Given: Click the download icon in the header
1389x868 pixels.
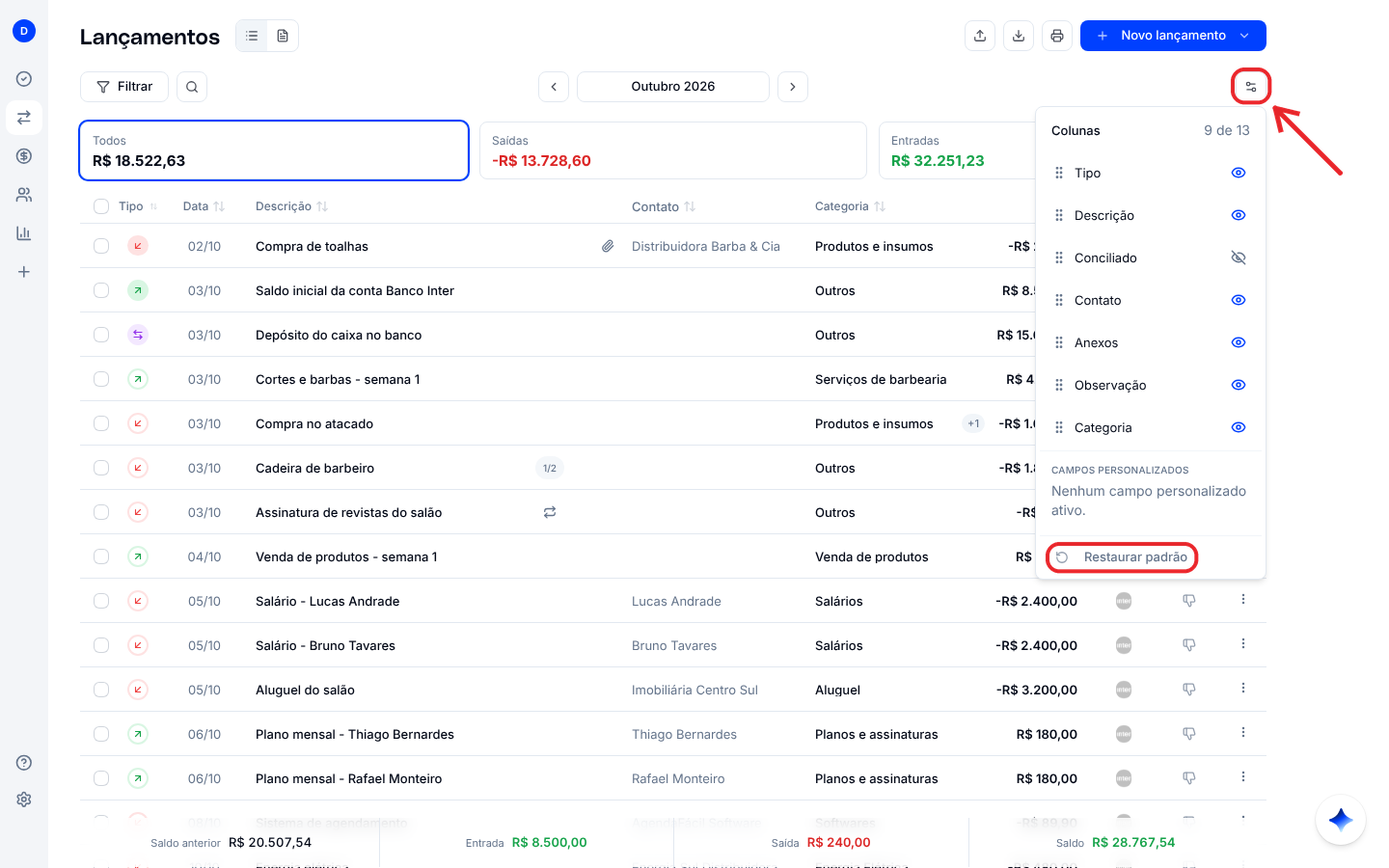Looking at the screenshot, I should 1019,36.
